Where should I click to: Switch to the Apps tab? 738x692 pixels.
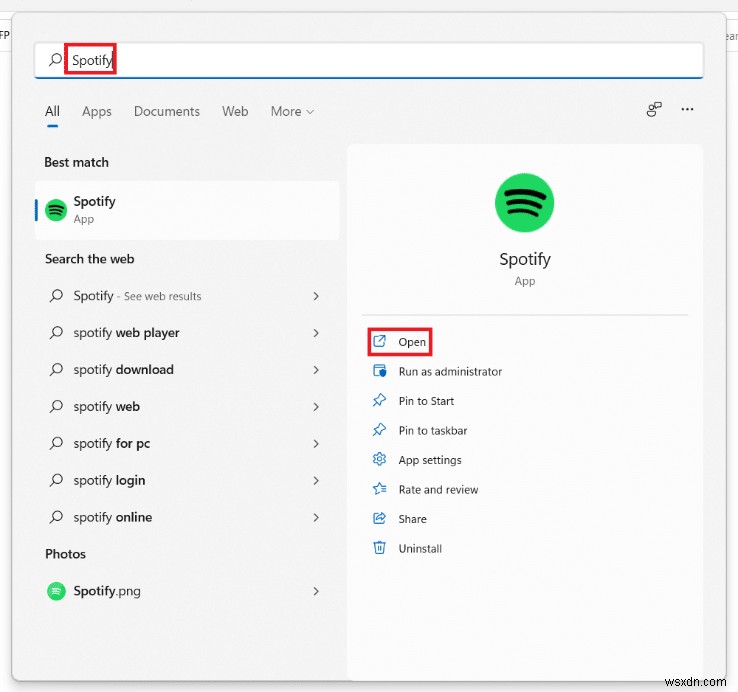point(96,112)
